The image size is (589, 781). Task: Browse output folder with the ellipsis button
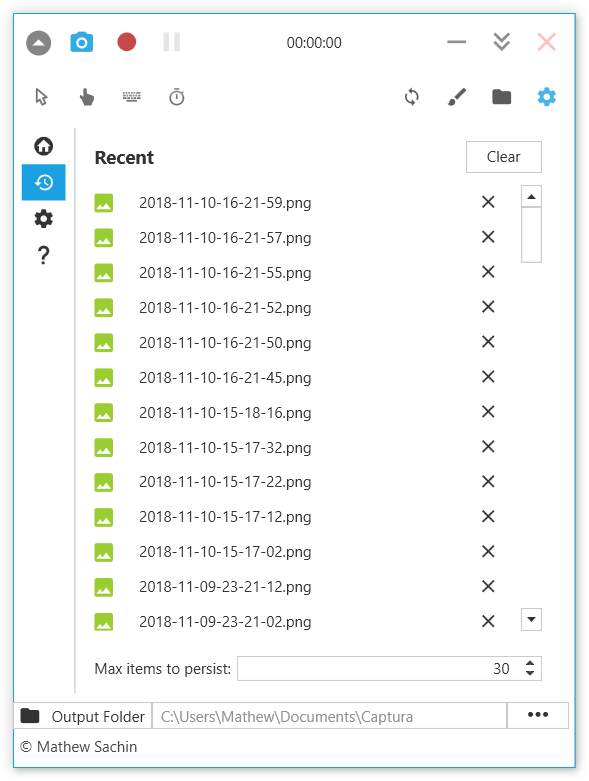tap(538, 715)
